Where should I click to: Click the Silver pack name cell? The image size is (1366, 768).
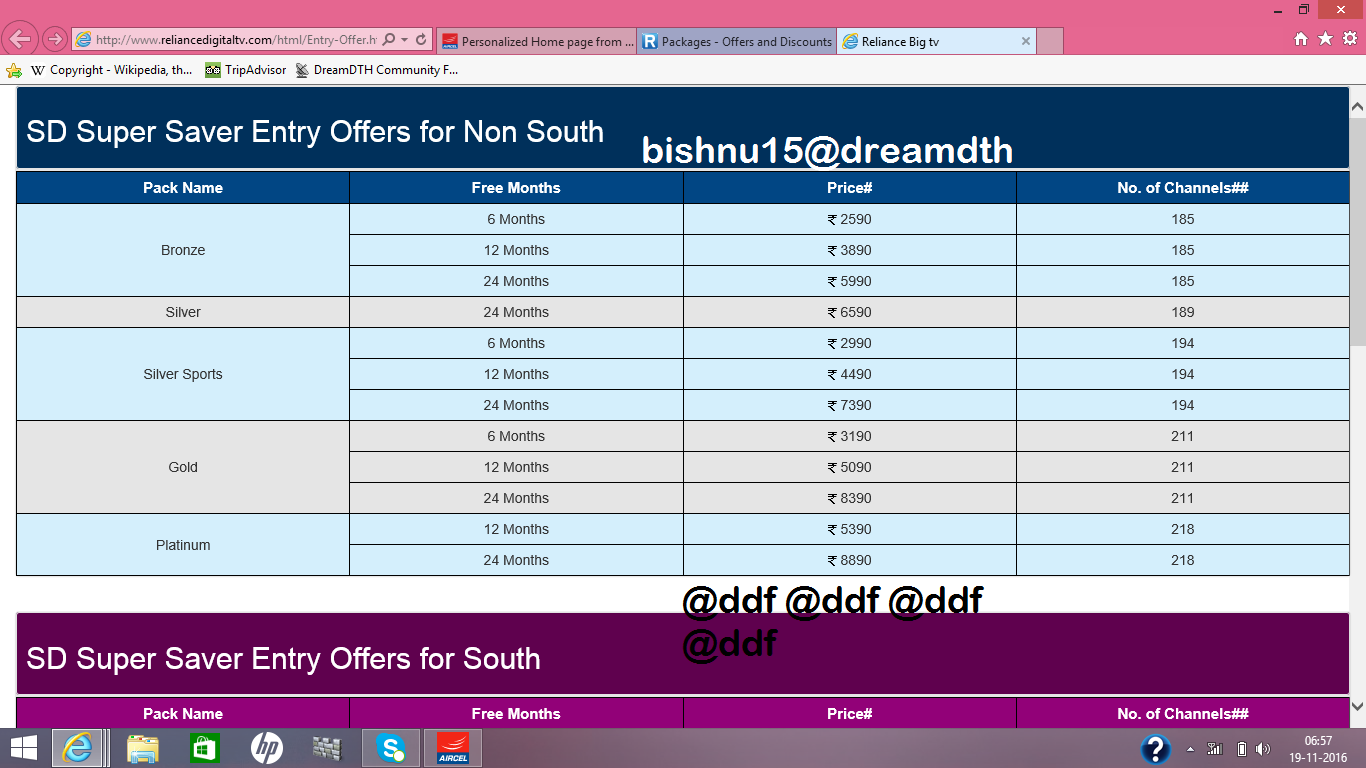183,312
